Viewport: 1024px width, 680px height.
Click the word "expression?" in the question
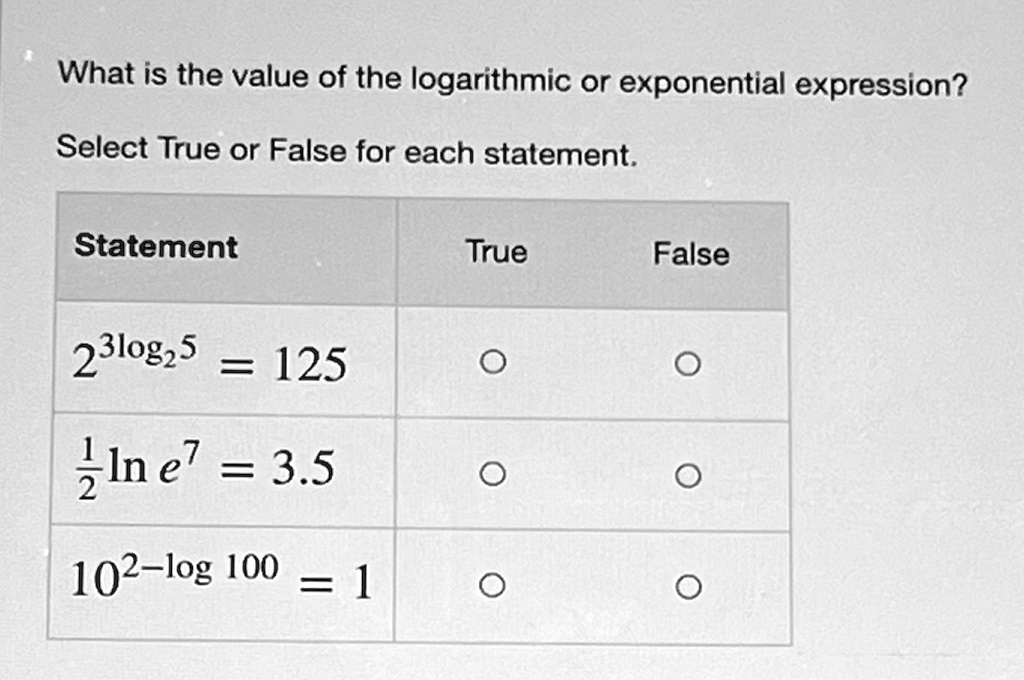point(881,86)
